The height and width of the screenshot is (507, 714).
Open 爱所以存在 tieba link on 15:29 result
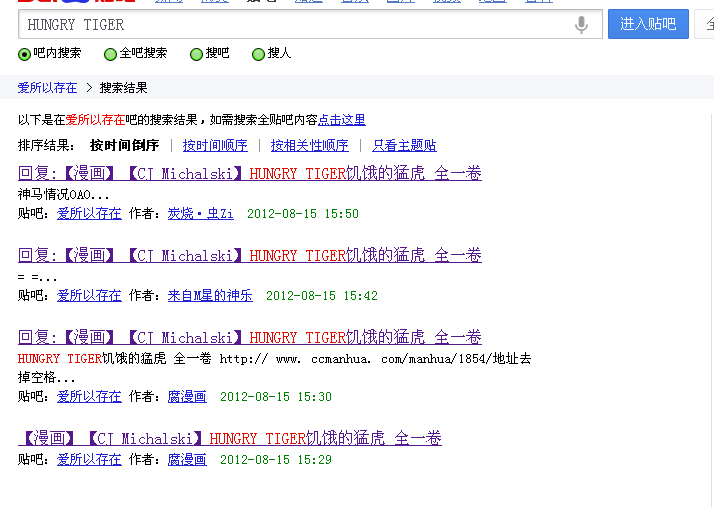89,459
